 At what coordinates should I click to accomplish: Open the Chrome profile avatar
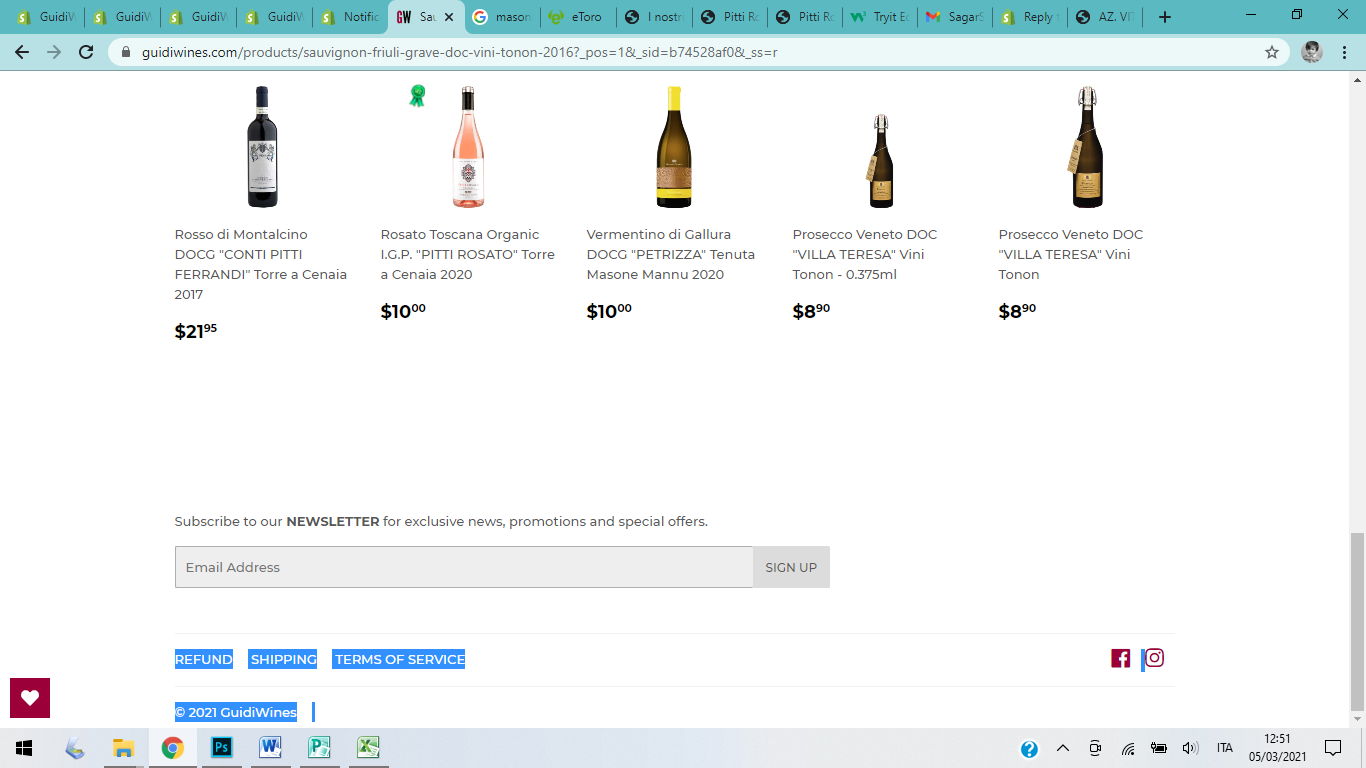1312,52
